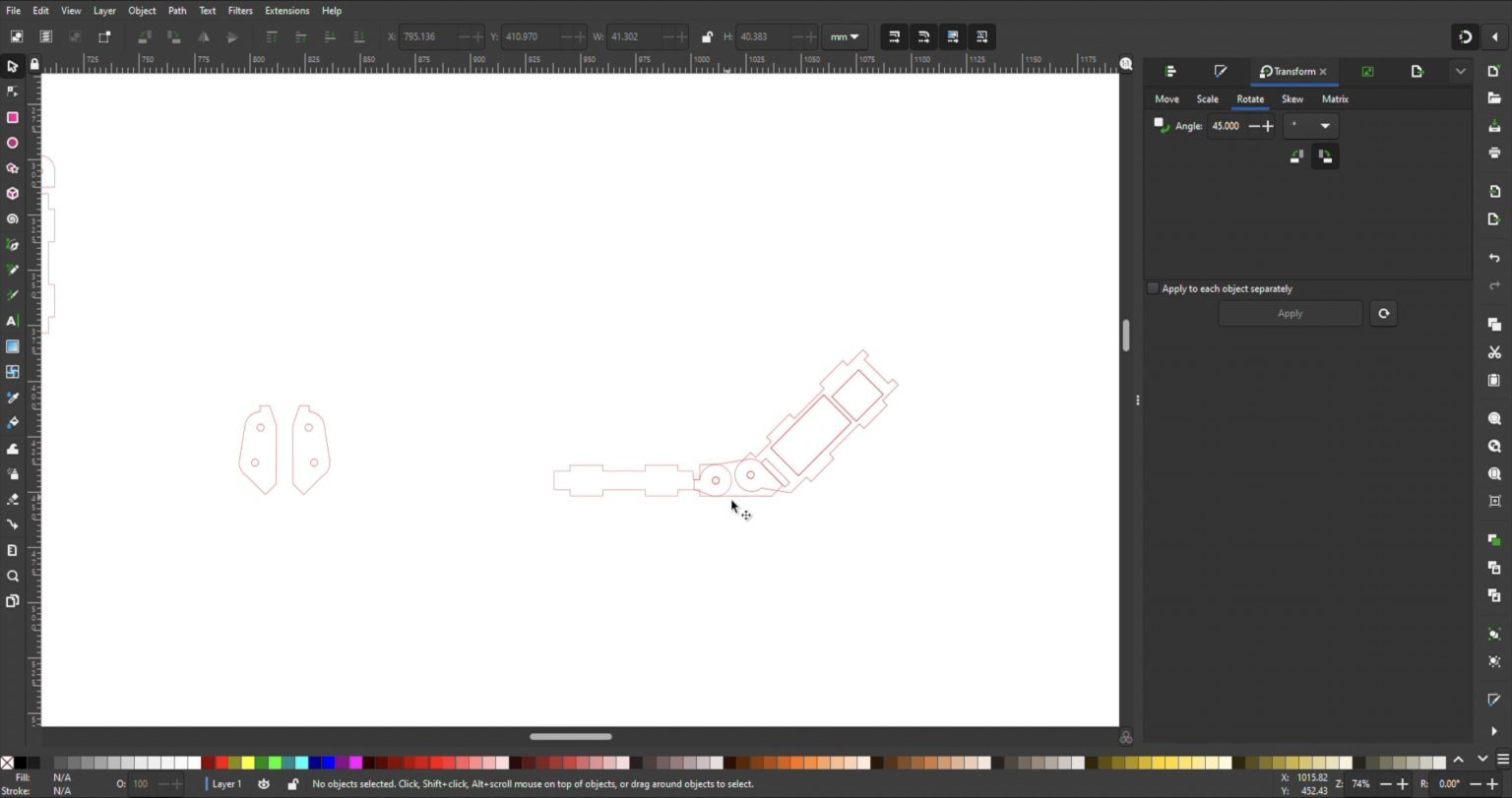
Task: Click the reset transform values button
Action: 1383,314
